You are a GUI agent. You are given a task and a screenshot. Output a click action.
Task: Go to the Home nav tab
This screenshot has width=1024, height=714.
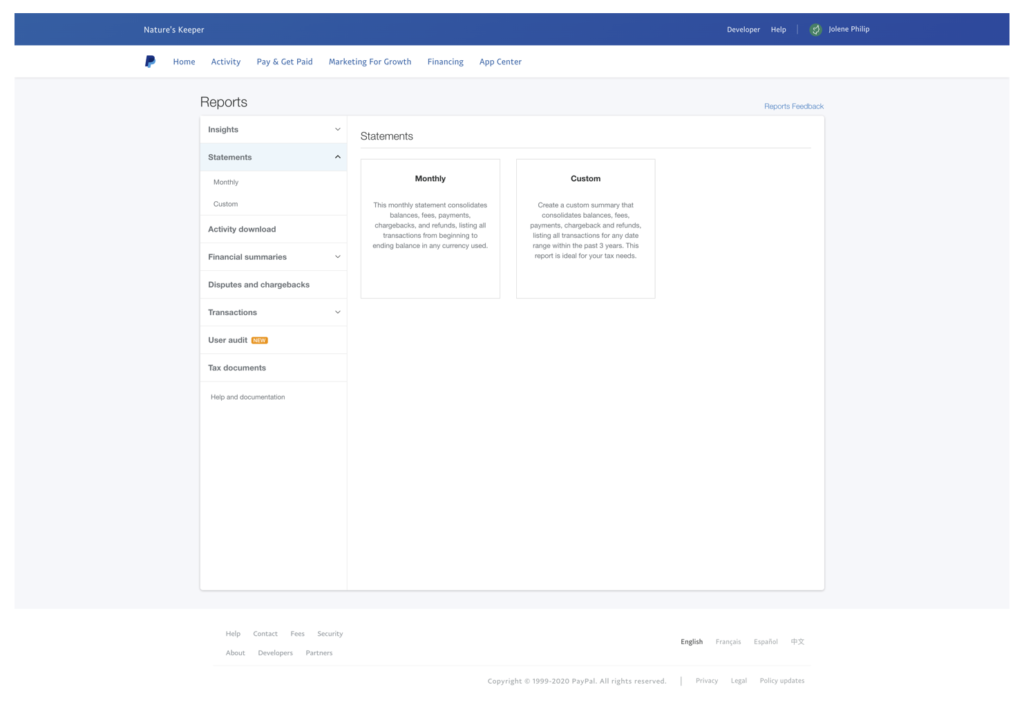(x=184, y=61)
